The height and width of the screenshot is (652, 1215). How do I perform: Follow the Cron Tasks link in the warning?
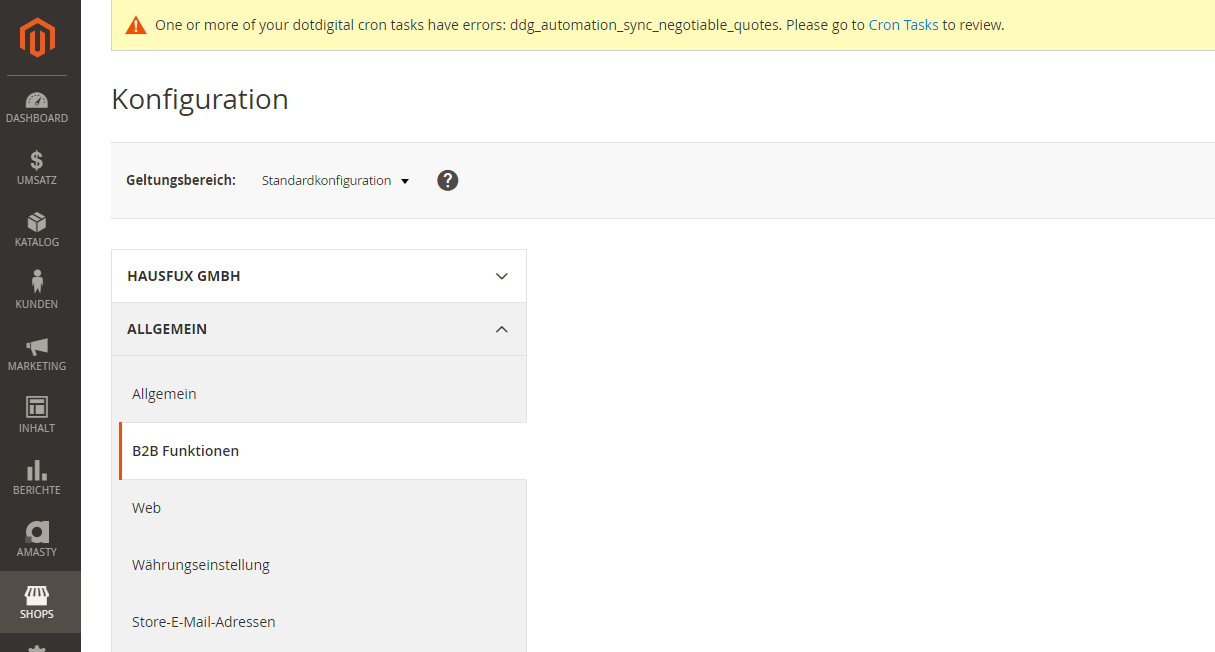point(903,25)
